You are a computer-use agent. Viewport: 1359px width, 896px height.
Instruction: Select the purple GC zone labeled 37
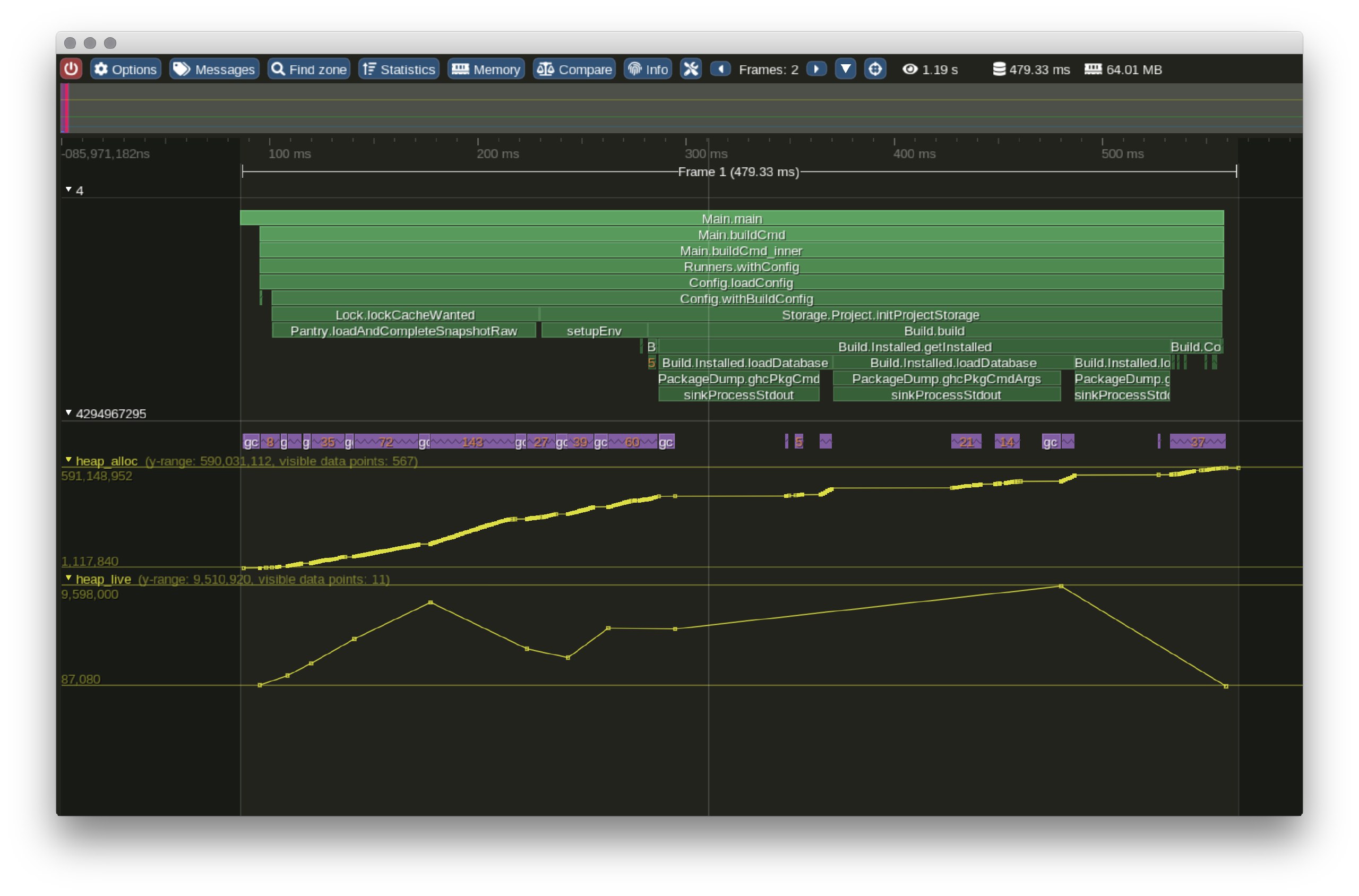pyautogui.click(x=1197, y=441)
